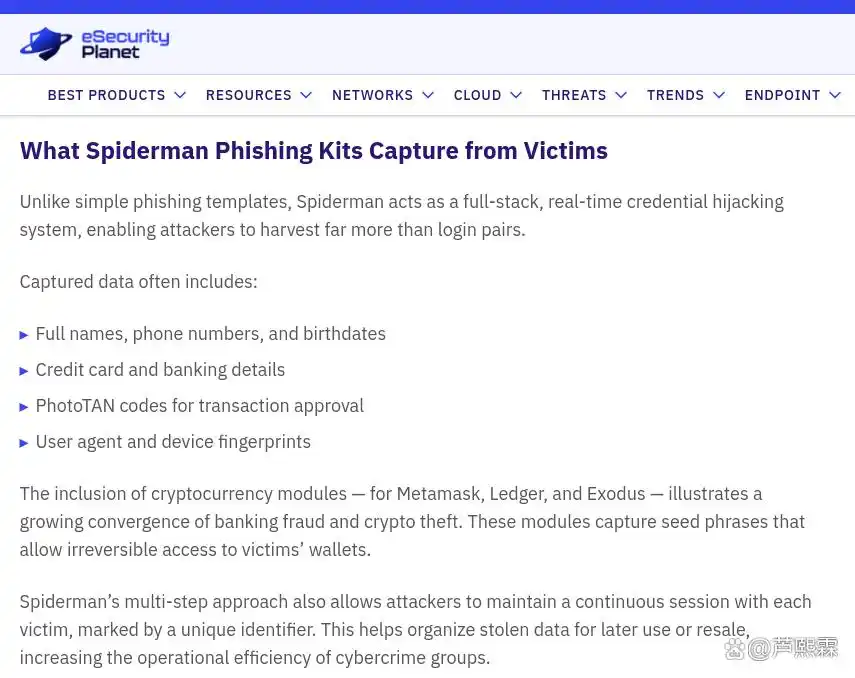This screenshot has height=678, width=855.
Task: Click the chevron beside Cloud
Action: [516, 95]
